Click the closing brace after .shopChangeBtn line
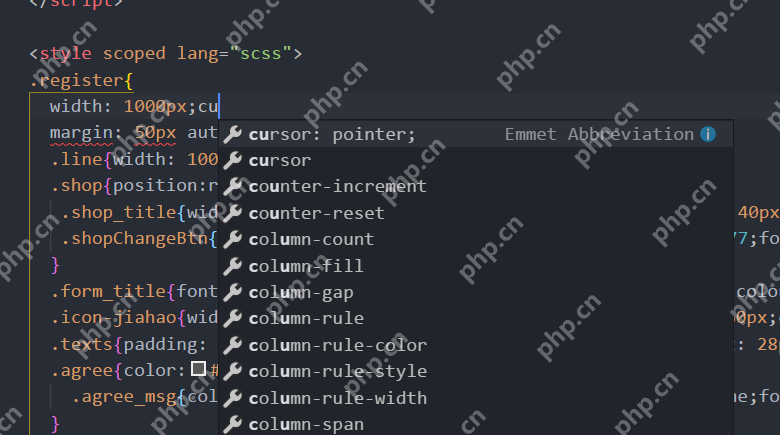This screenshot has width=780, height=435. pyautogui.click(x=56, y=265)
